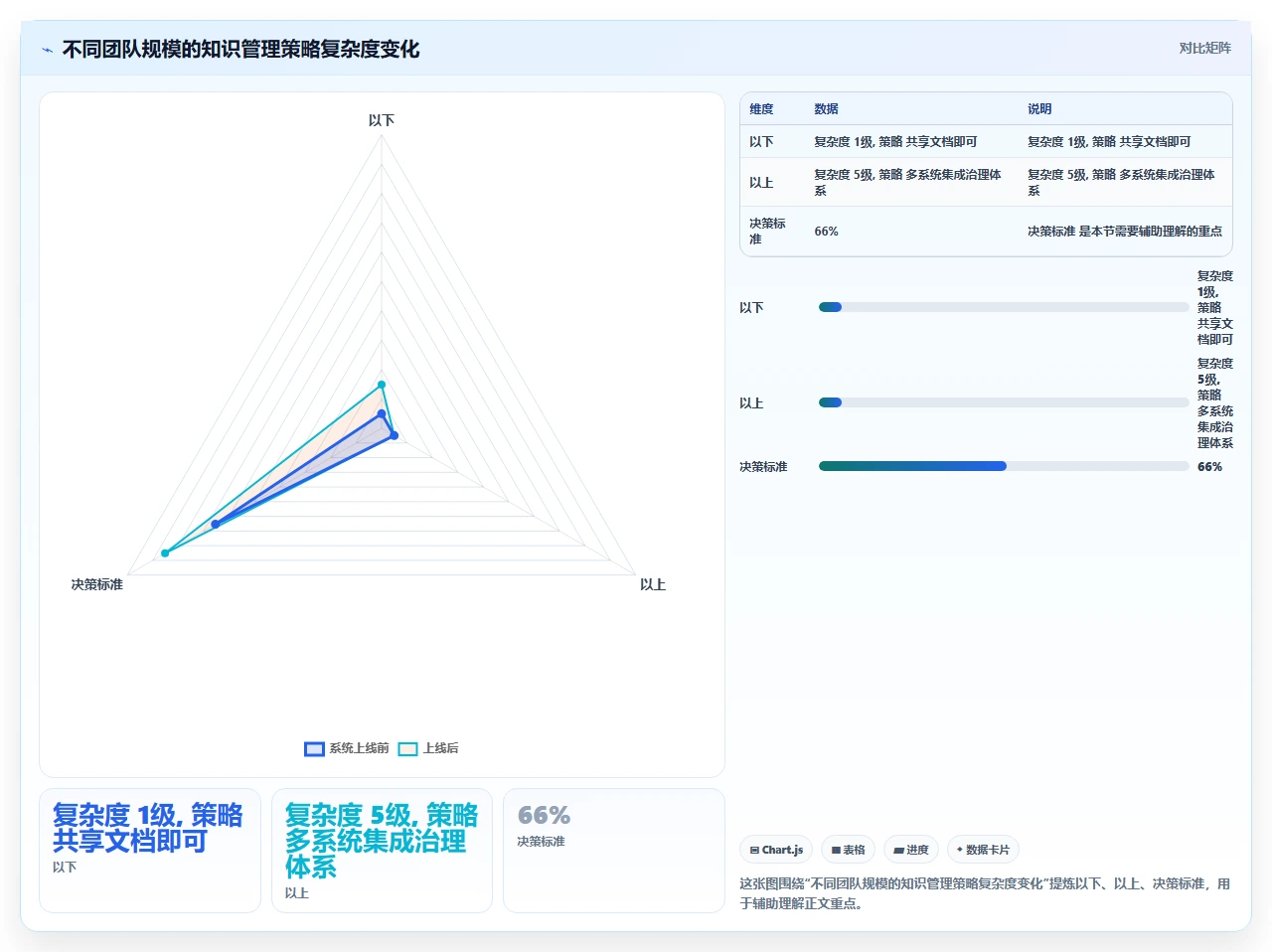Select the 决策标准 table row
Image resolution: width=1272 pixels, height=952 pixels.
point(986,232)
